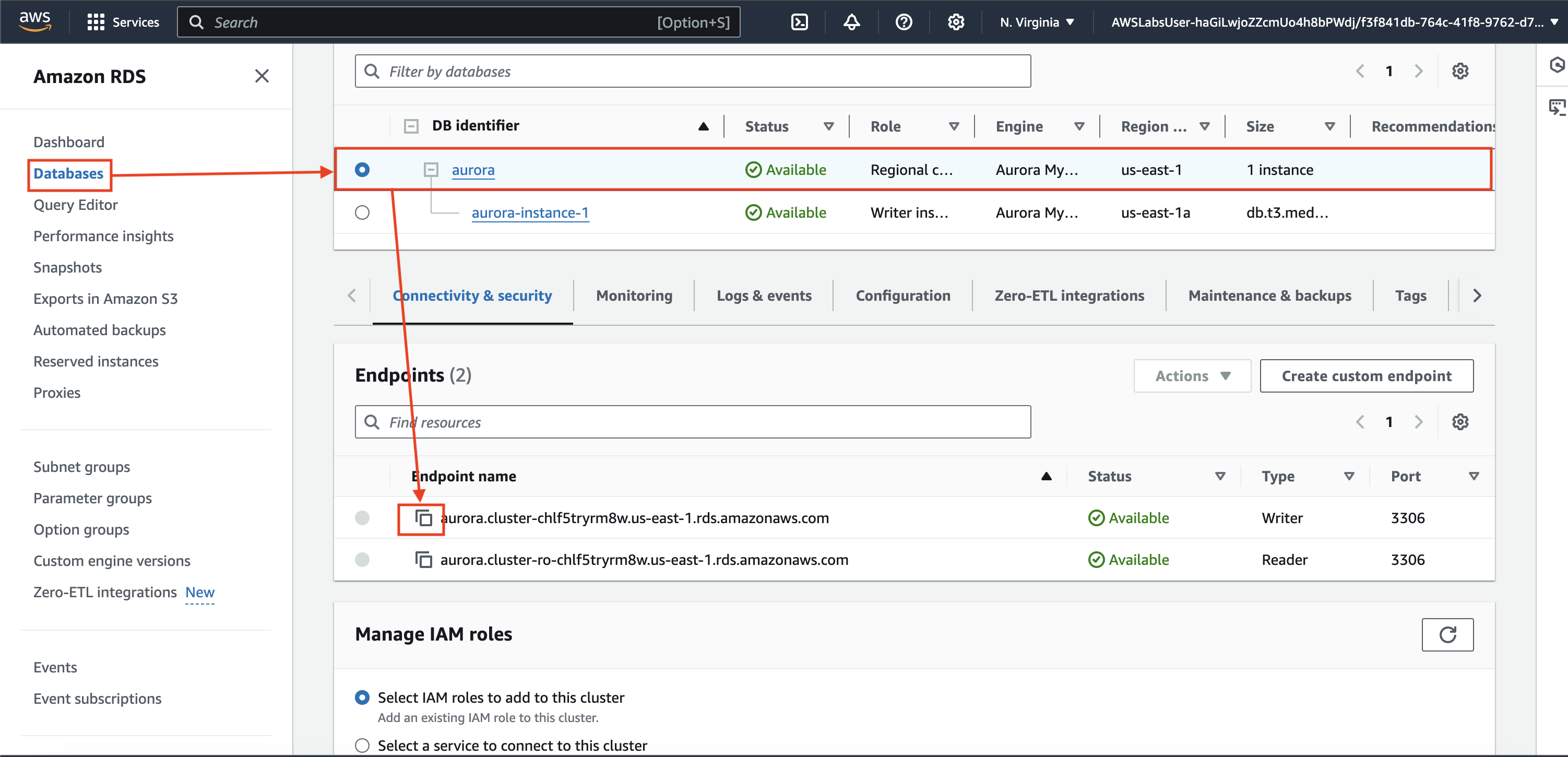Go to next page of databases list
The width and height of the screenshot is (1568, 757).
coord(1418,71)
